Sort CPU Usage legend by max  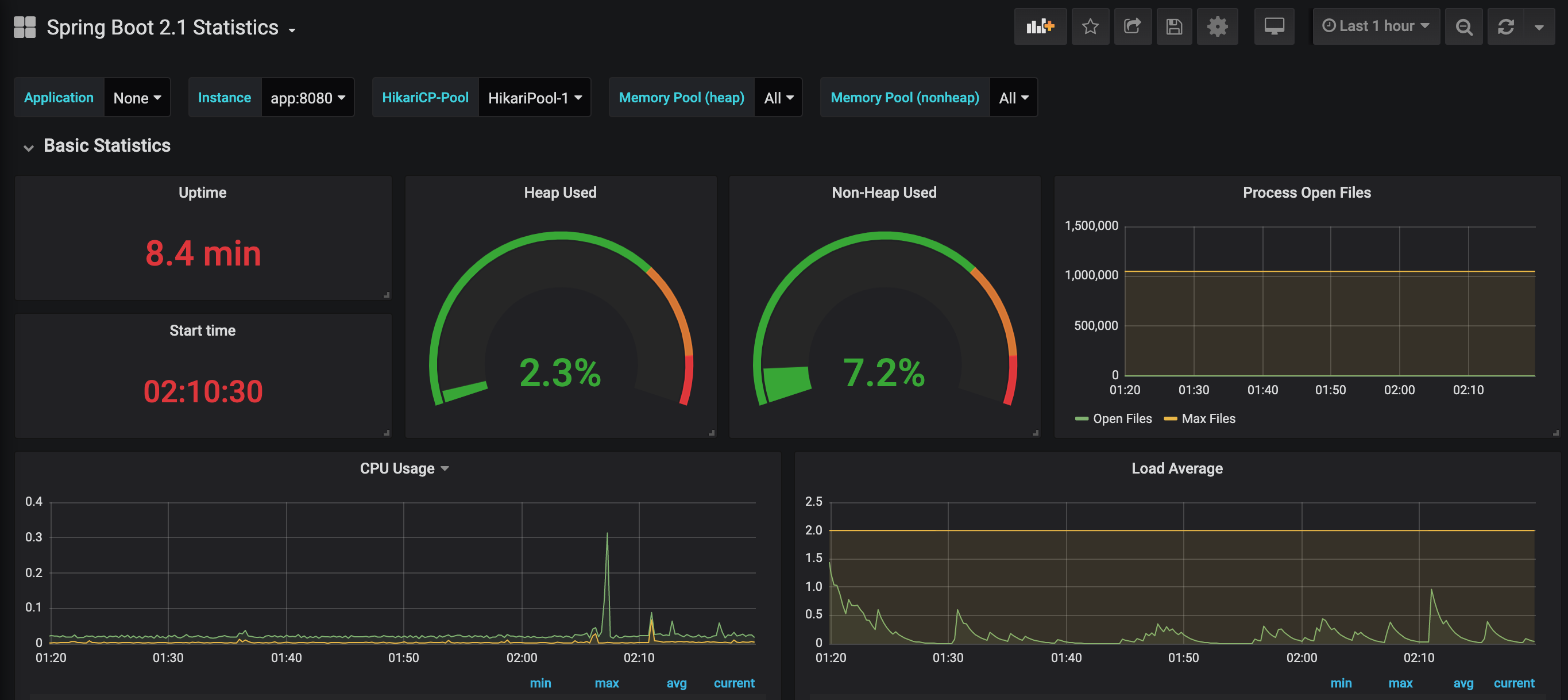pos(607,683)
